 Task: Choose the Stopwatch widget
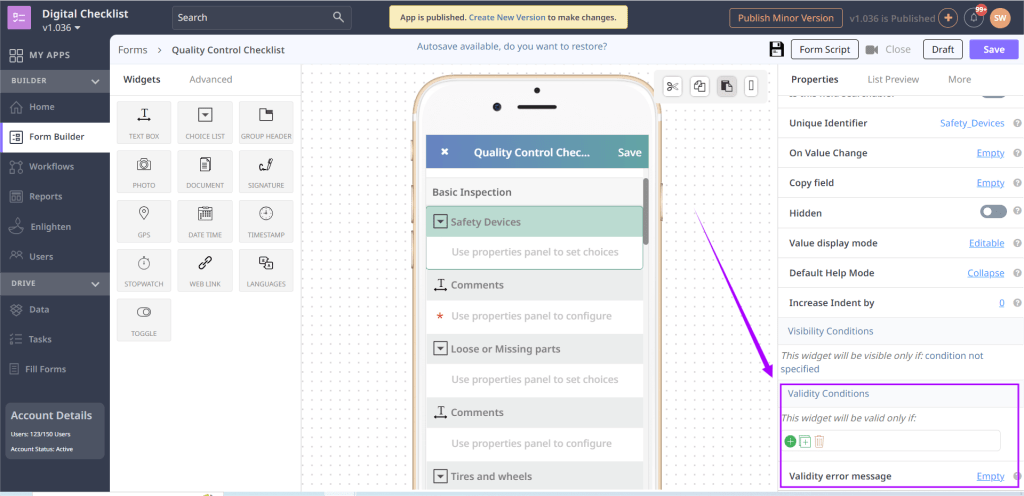(144, 268)
